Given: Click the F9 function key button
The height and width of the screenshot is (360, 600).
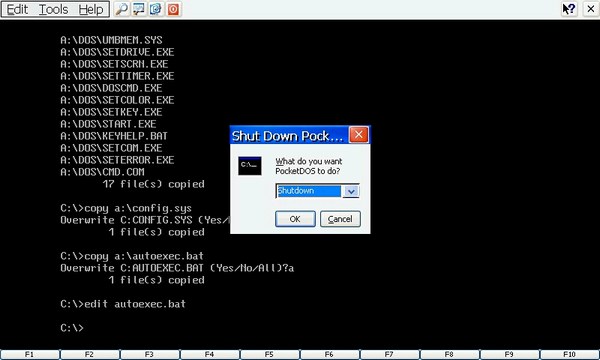Looking at the screenshot, I should [509, 355].
